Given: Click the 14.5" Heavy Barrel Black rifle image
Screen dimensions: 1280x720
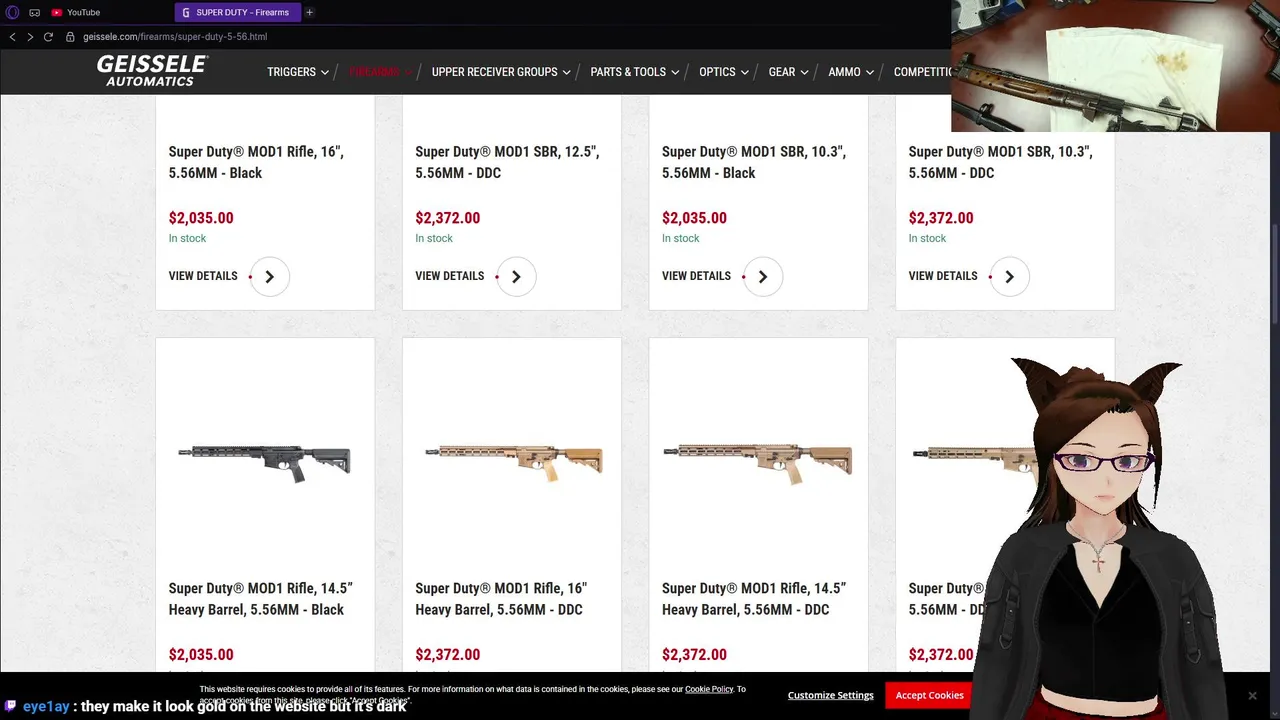Looking at the screenshot, I should pyautogui.click(x=265, y=463).
